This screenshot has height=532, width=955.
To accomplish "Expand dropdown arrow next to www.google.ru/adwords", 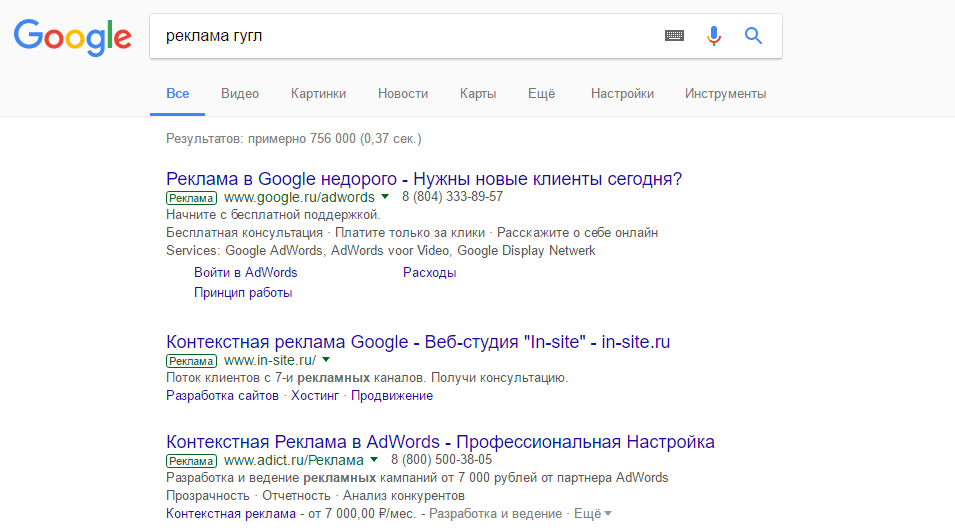I will tap(386, 197).
